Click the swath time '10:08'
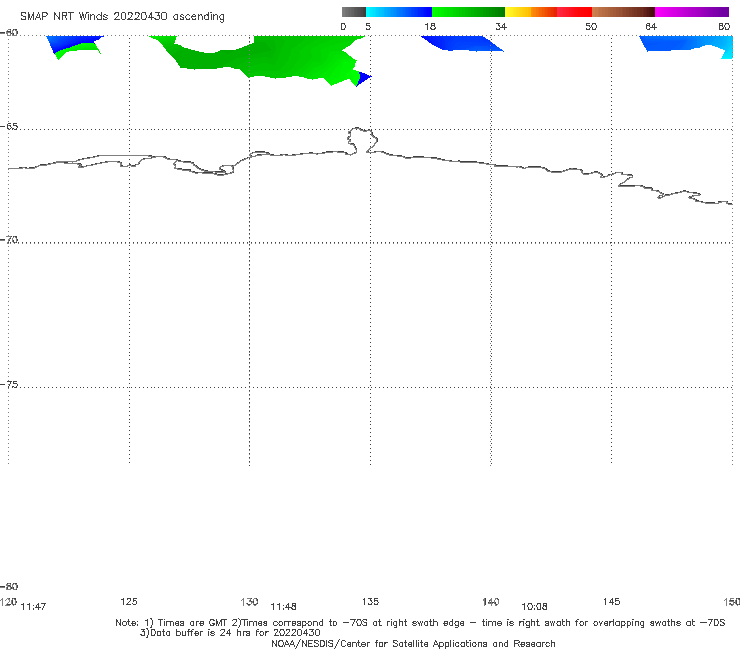740x650 pixels. (x=534, y=607)
